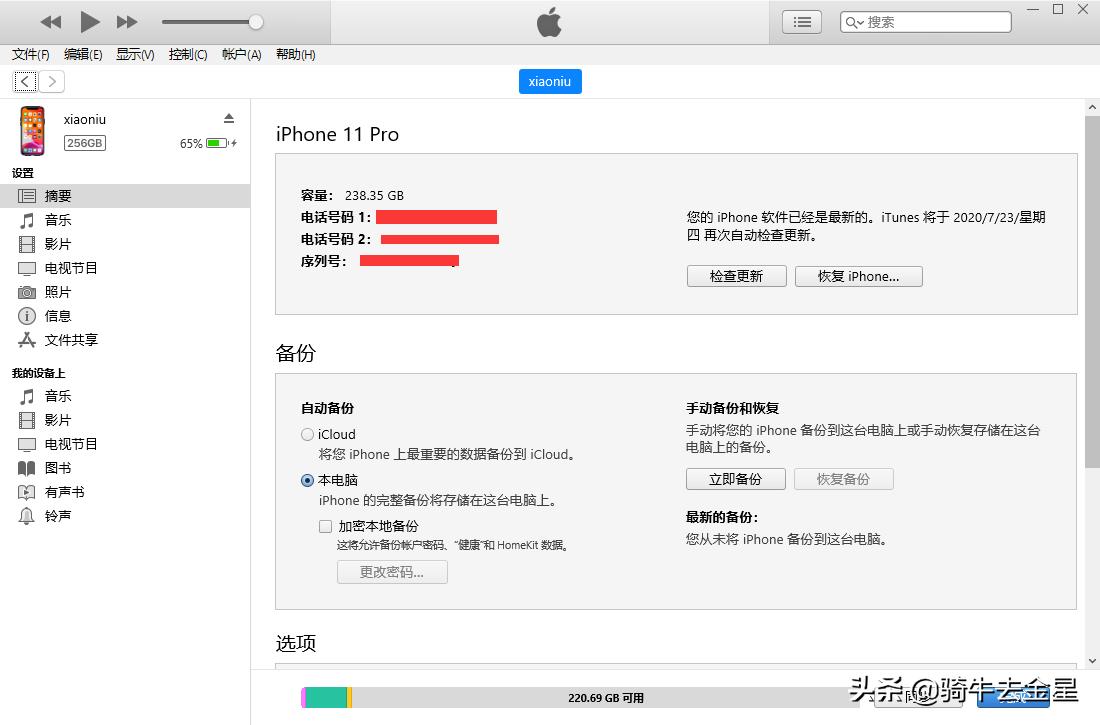This screenshot has height=725, width=1100.
Task: Open the 帮助 menu
Action: [x=294, y=54]
